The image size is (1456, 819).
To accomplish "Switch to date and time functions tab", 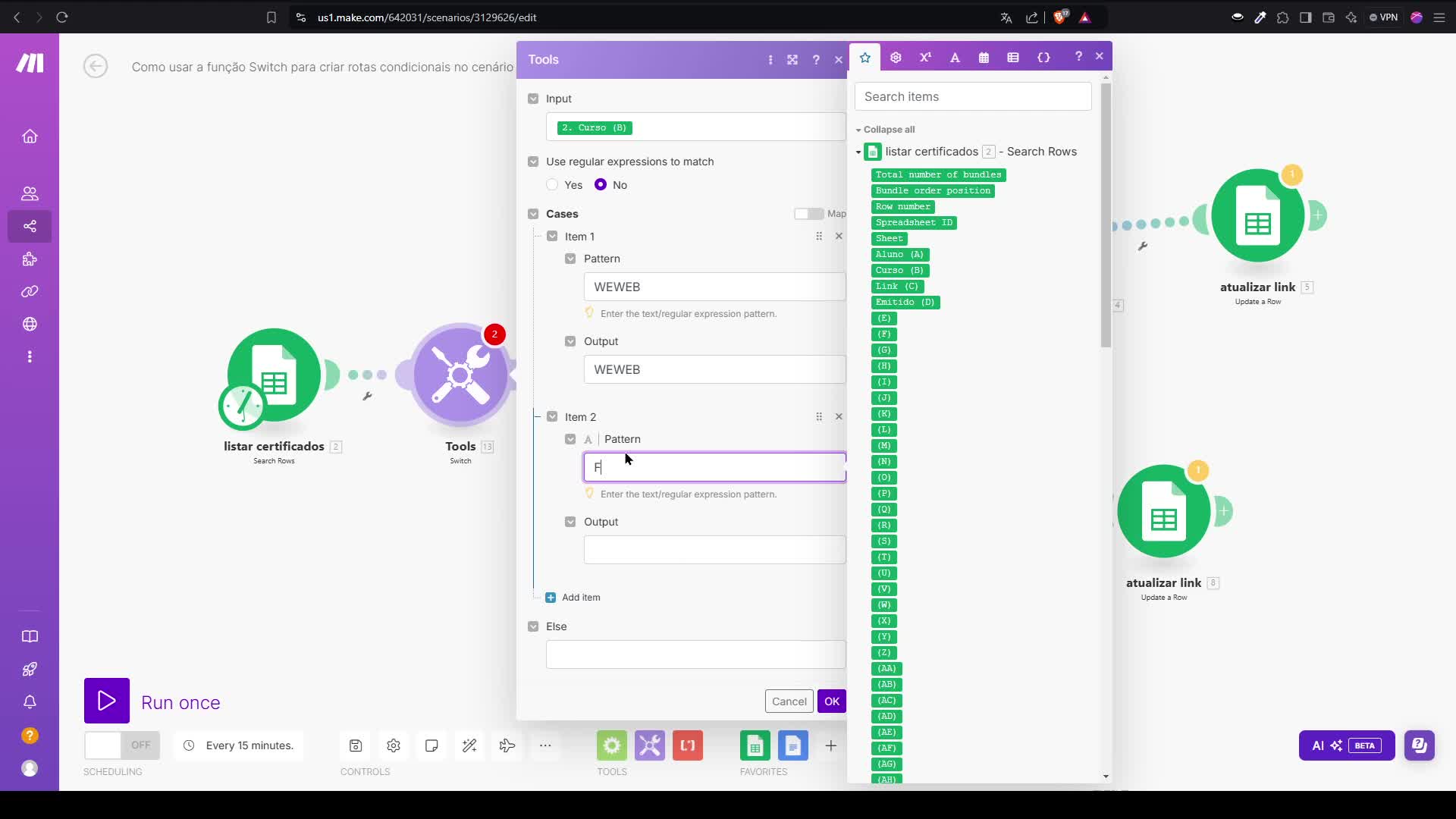I will click(x=984, y=58).
